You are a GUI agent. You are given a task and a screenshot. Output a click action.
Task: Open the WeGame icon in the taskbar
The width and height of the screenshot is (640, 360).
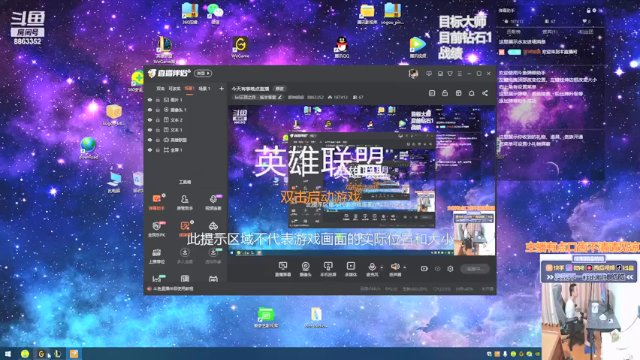pos(41,354)
